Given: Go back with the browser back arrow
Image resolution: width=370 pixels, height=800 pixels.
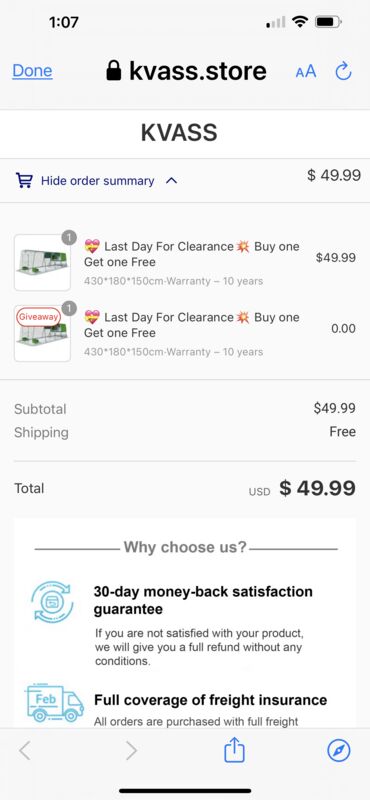Looking at the screenshot, I should point(24,751).
